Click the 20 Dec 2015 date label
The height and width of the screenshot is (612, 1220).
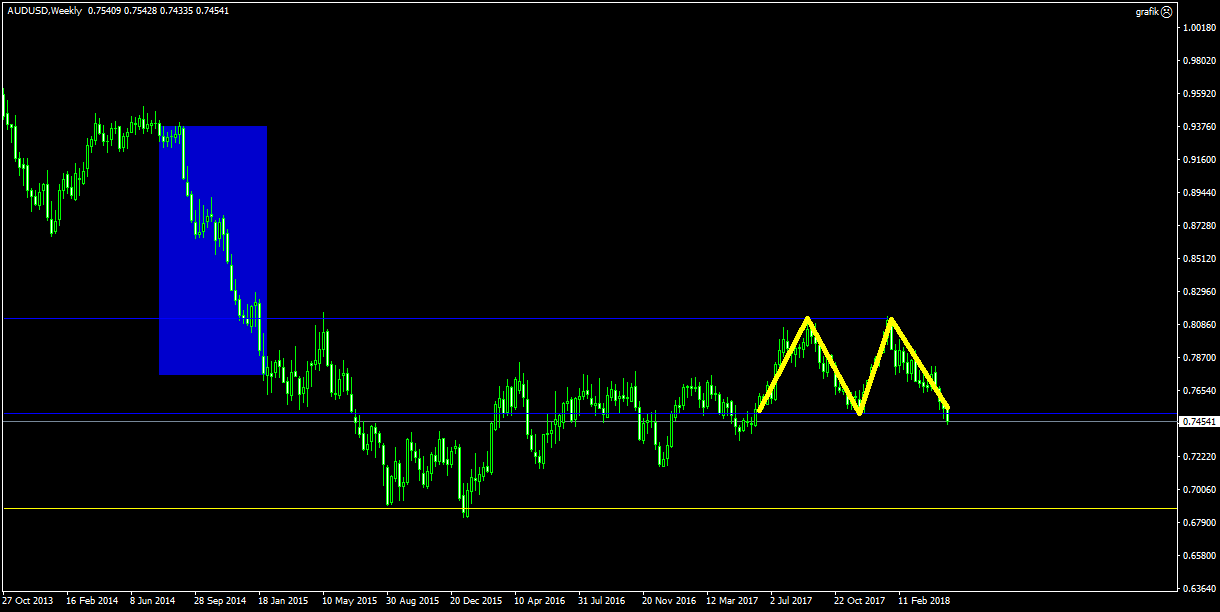click(x=476, y=602)
